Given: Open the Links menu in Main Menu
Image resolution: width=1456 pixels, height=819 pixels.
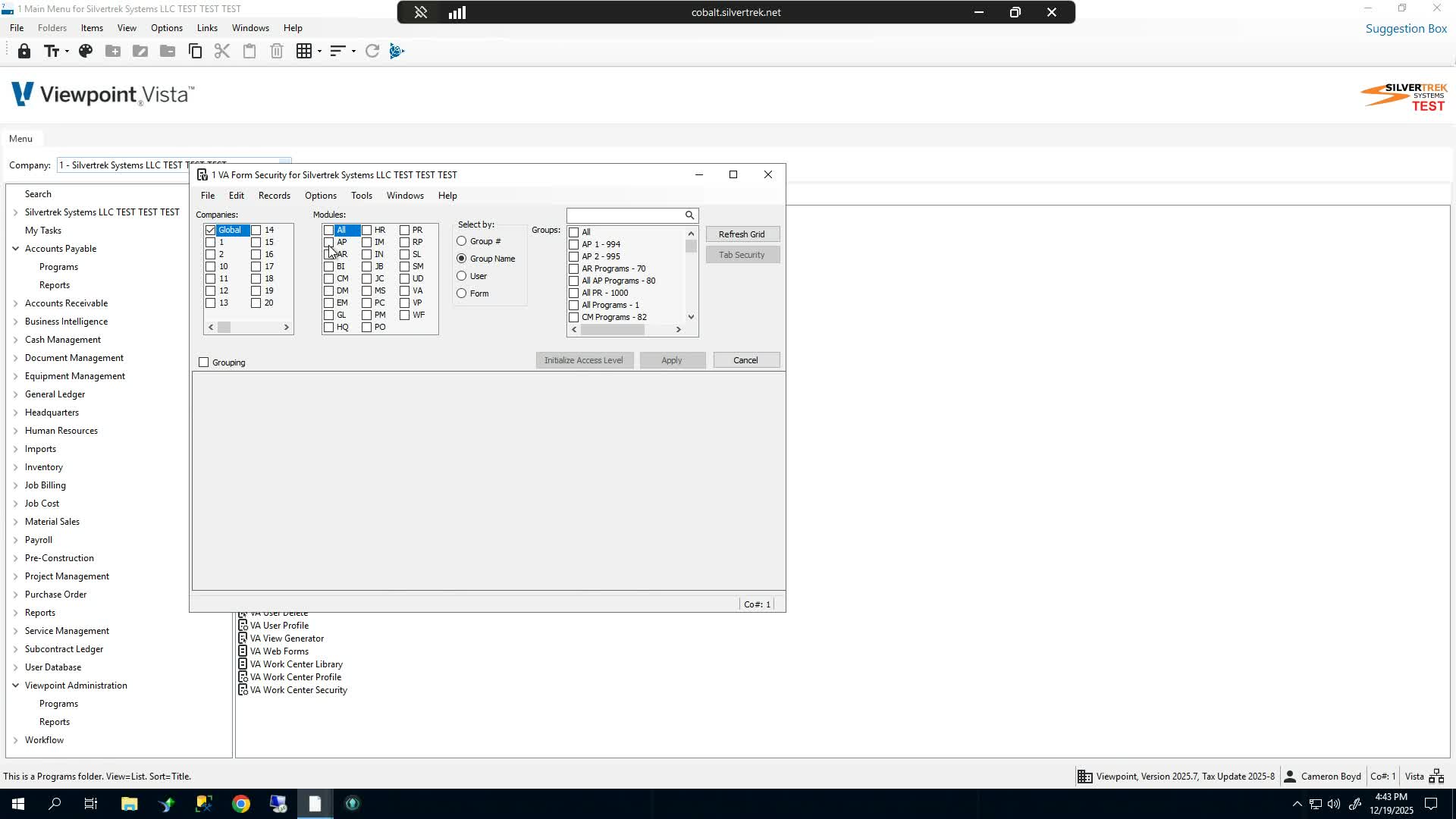Looking at the screenshot, I should point(207,28).
